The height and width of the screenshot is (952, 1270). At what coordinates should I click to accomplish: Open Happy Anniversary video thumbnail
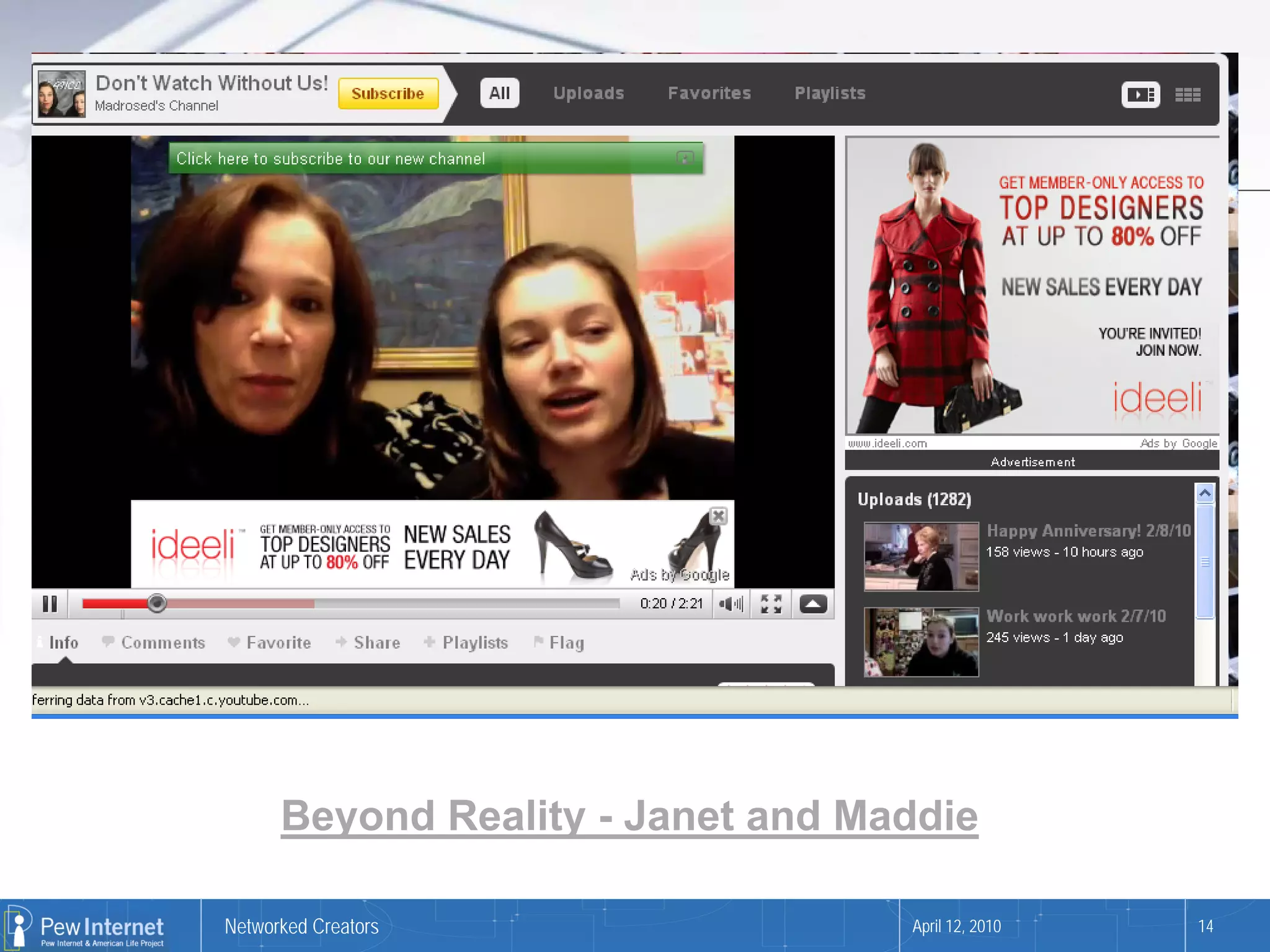click(x=921, y=557)
